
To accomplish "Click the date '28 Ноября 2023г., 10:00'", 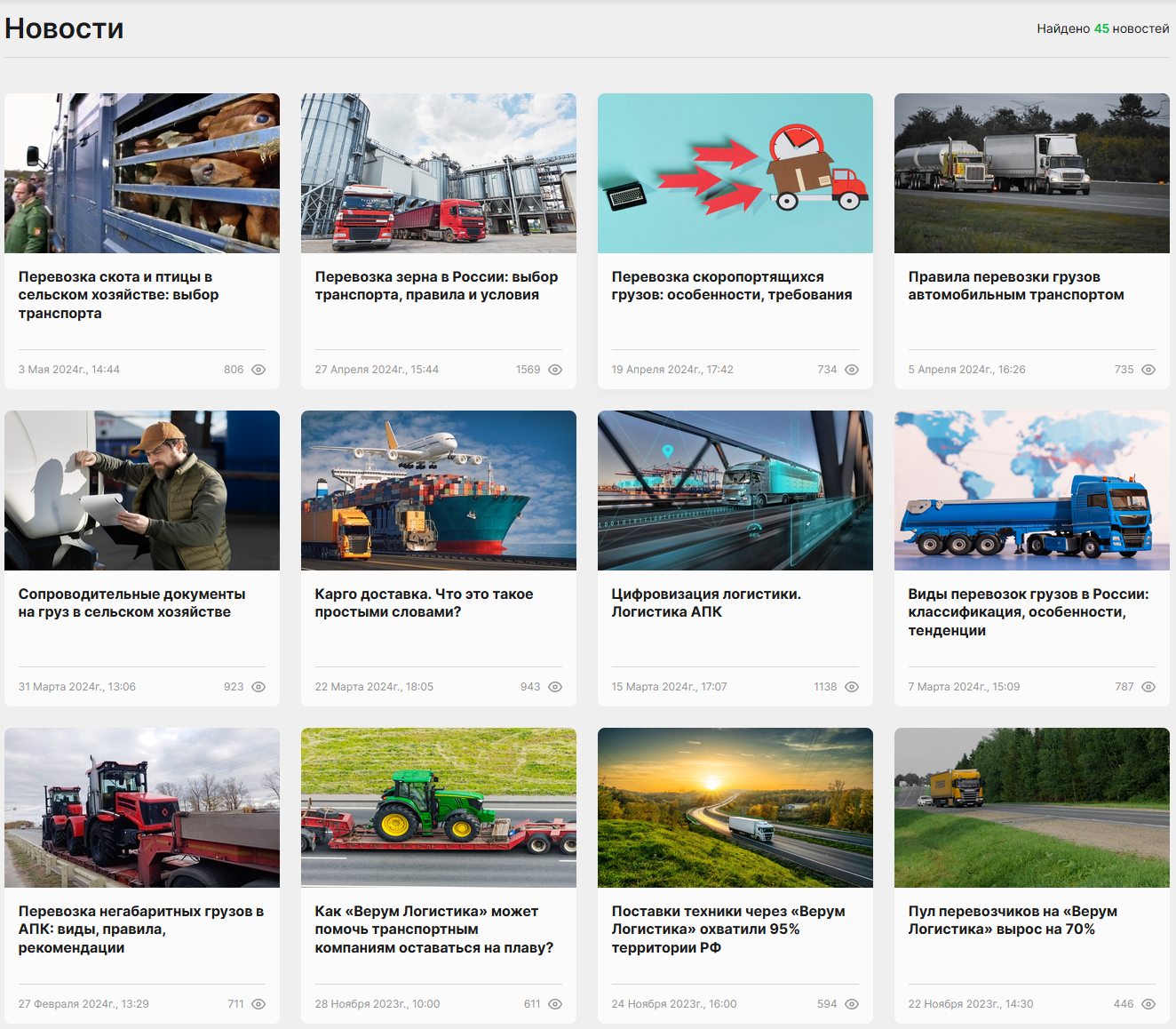I will point(377,1004).
